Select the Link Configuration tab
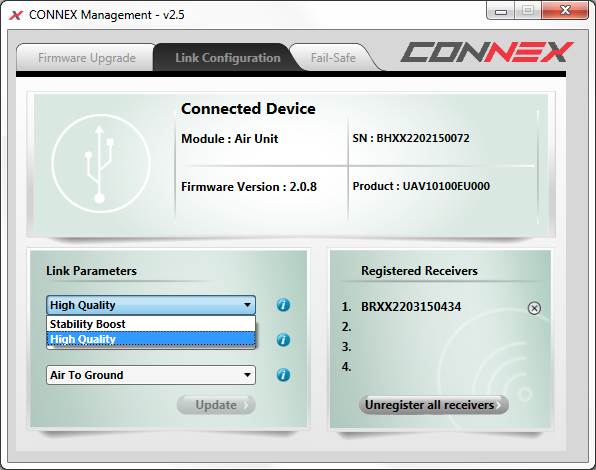Viewport: 596px width, 470px height. (x=227, y=58)
